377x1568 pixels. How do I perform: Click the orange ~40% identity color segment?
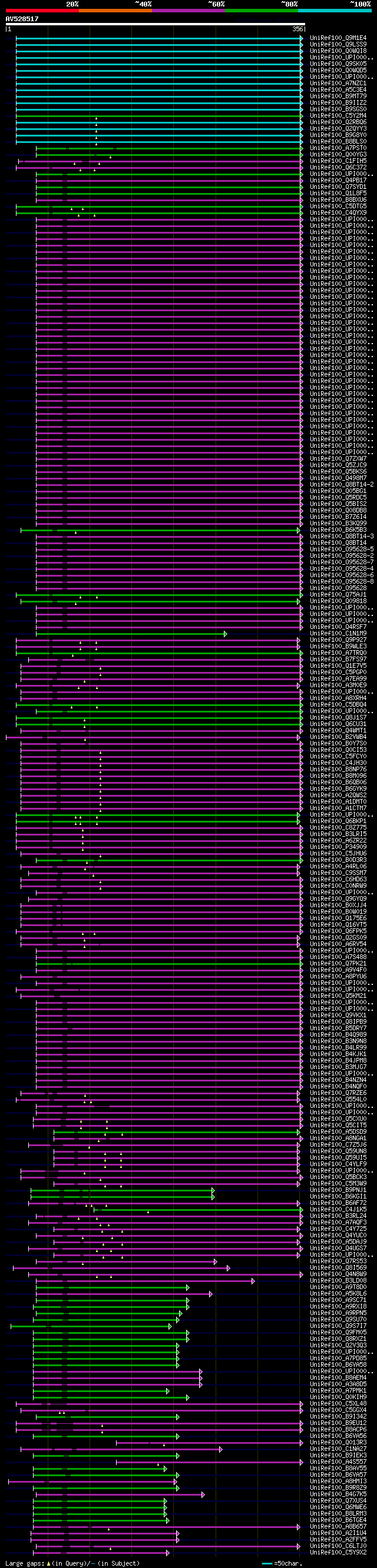click(x=115, y=11)
